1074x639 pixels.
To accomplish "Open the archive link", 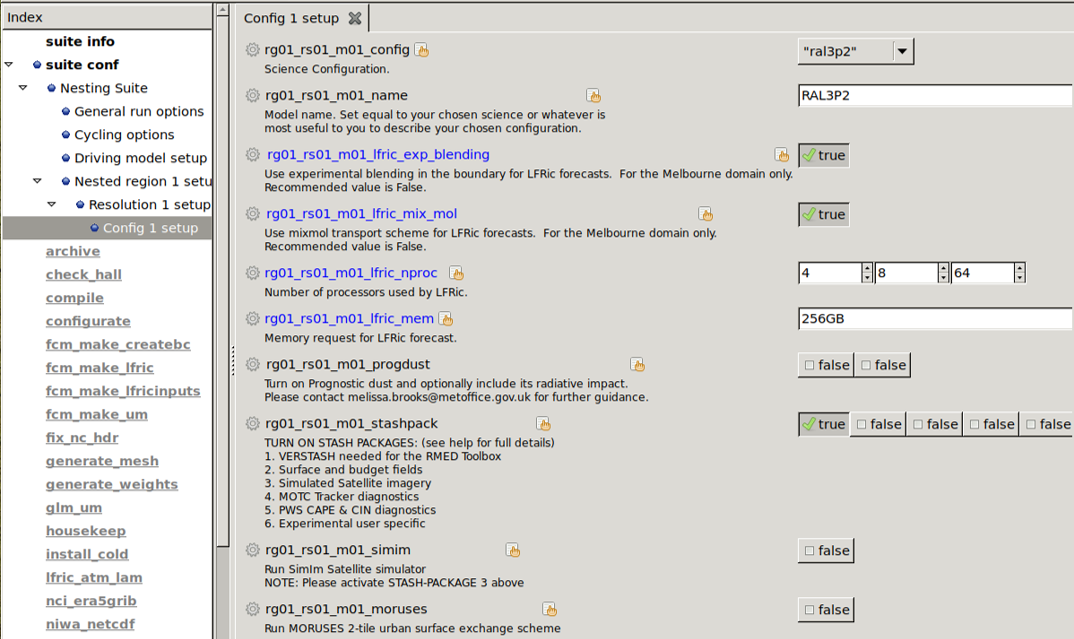I will click(73, 251).
